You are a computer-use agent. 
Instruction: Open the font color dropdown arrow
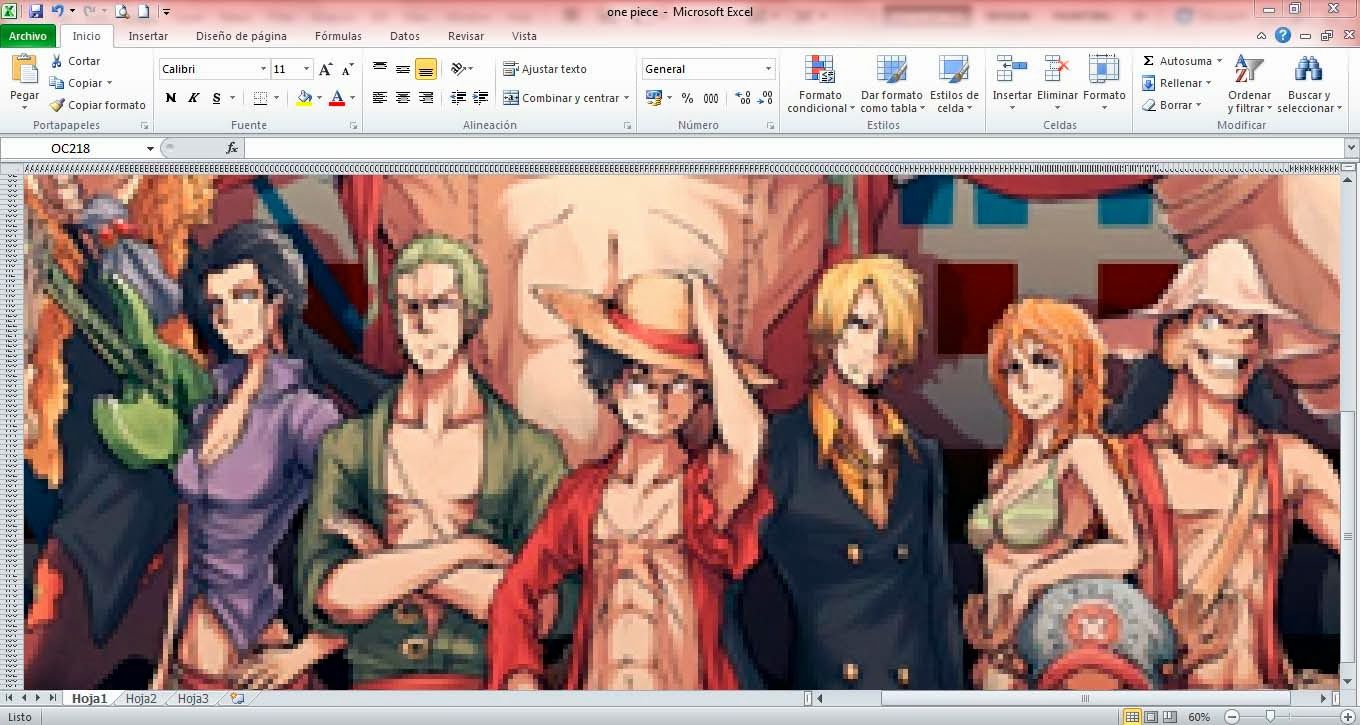click(x=352, y=98)
